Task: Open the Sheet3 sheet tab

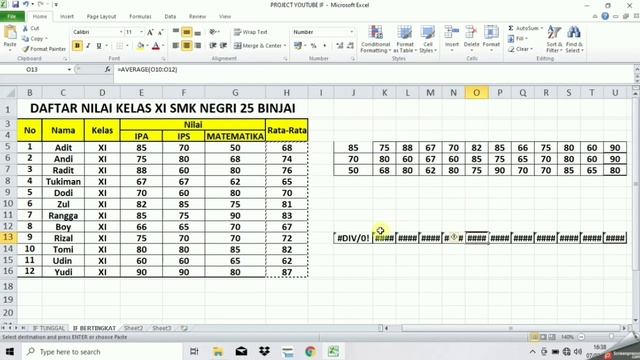Action: 162,328
